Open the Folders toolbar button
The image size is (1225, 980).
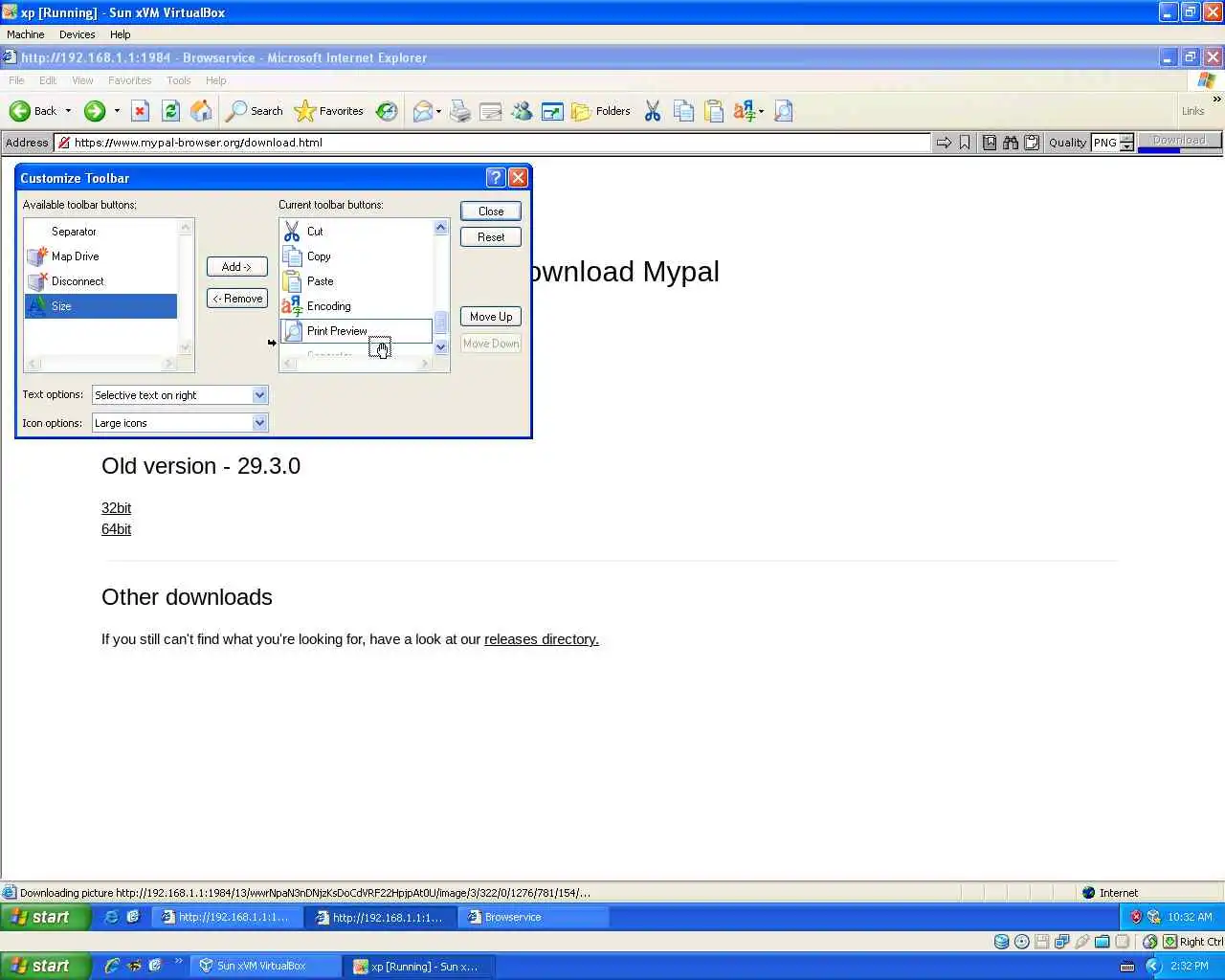601,111
